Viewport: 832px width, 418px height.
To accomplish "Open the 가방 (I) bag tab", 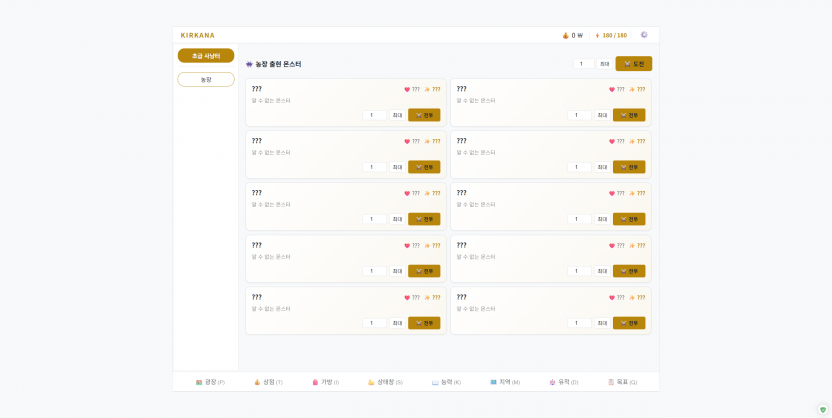I will [326, 382].
